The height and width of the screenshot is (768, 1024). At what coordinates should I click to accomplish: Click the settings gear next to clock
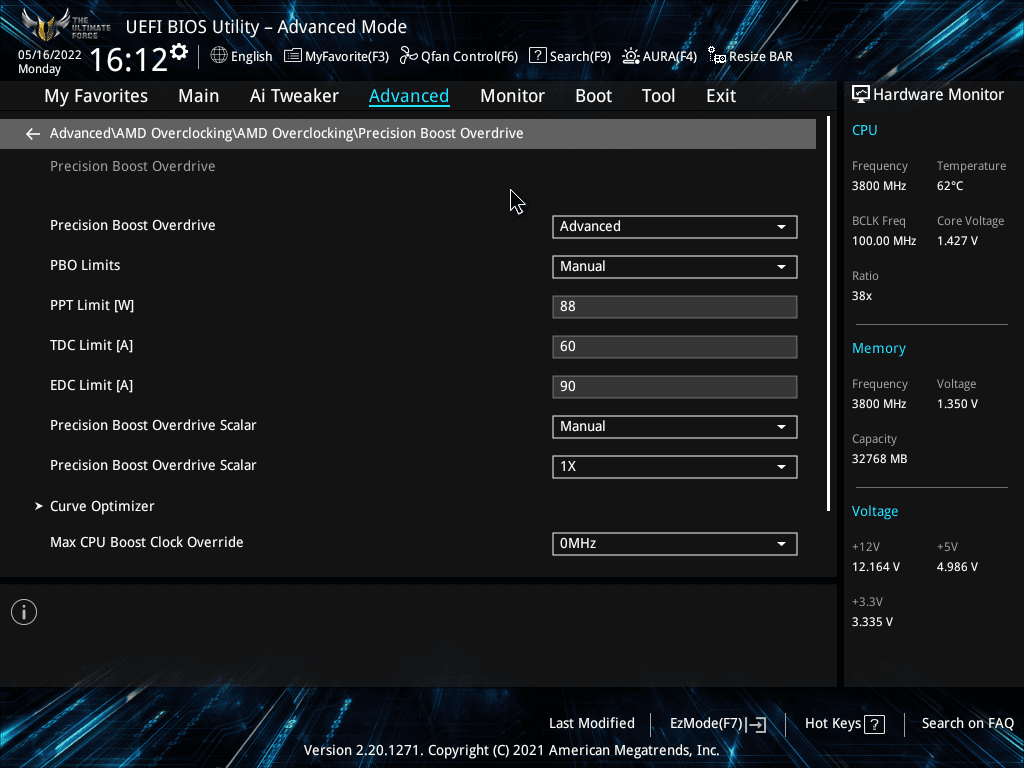[179, 52]
